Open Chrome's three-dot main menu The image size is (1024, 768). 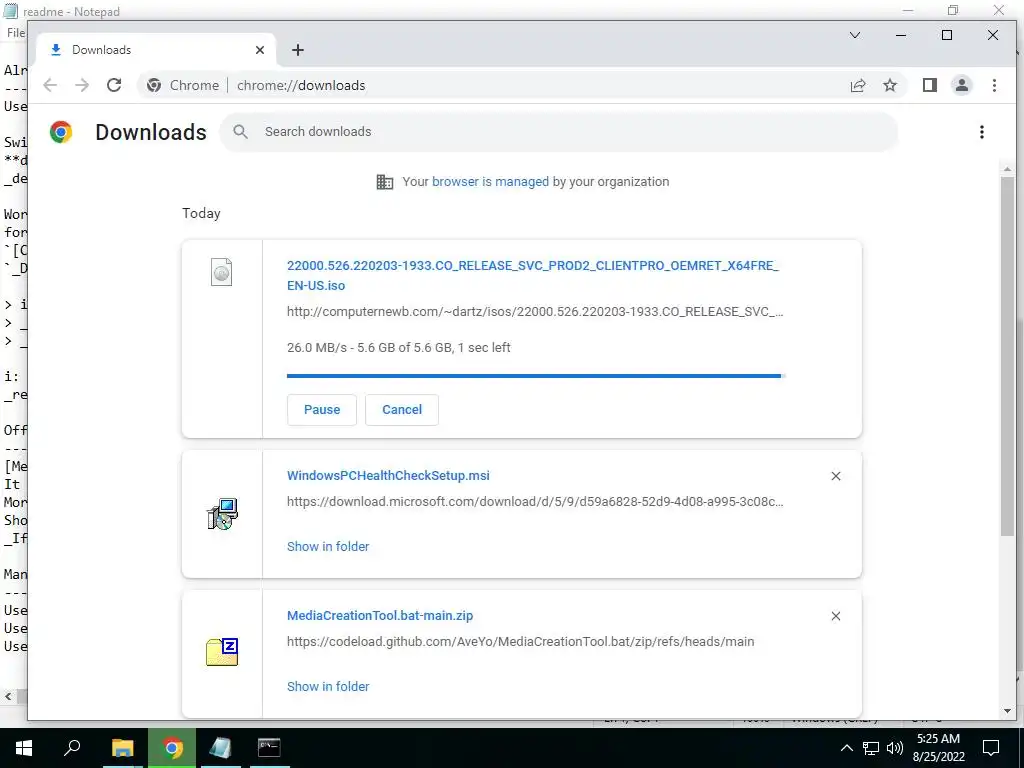[994, 86]
